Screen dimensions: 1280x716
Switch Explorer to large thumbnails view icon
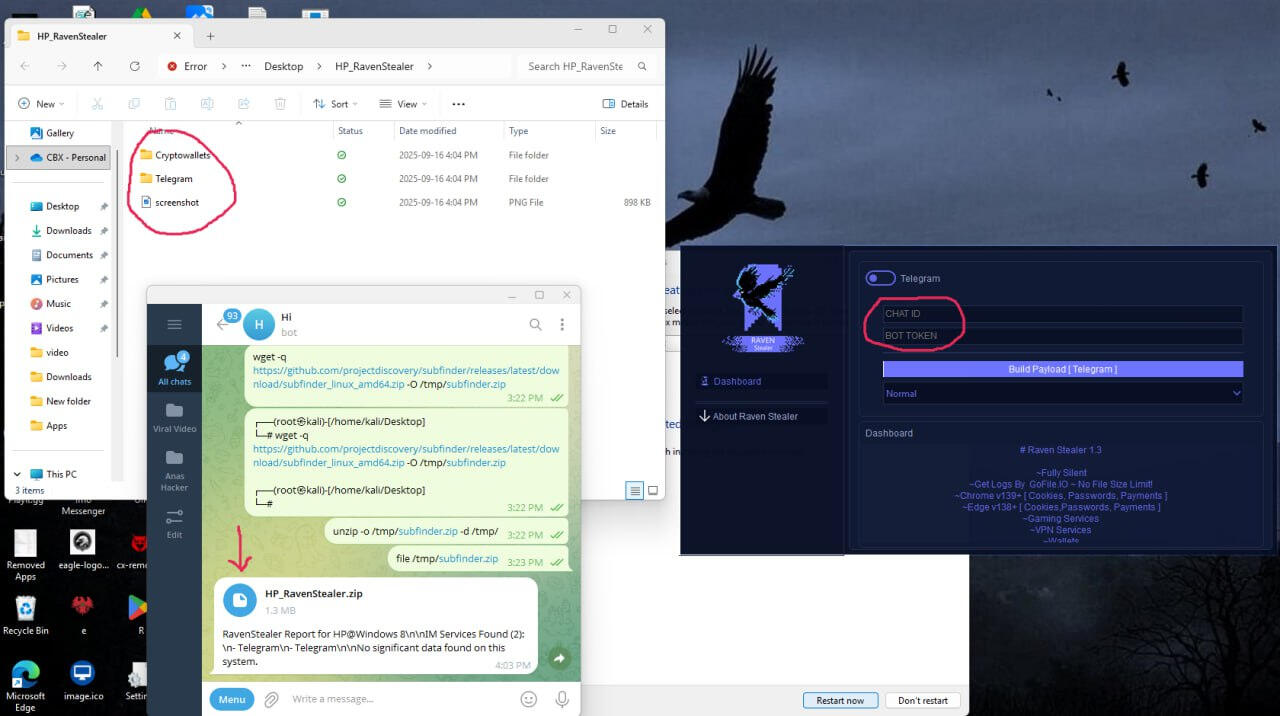(653, 490)
